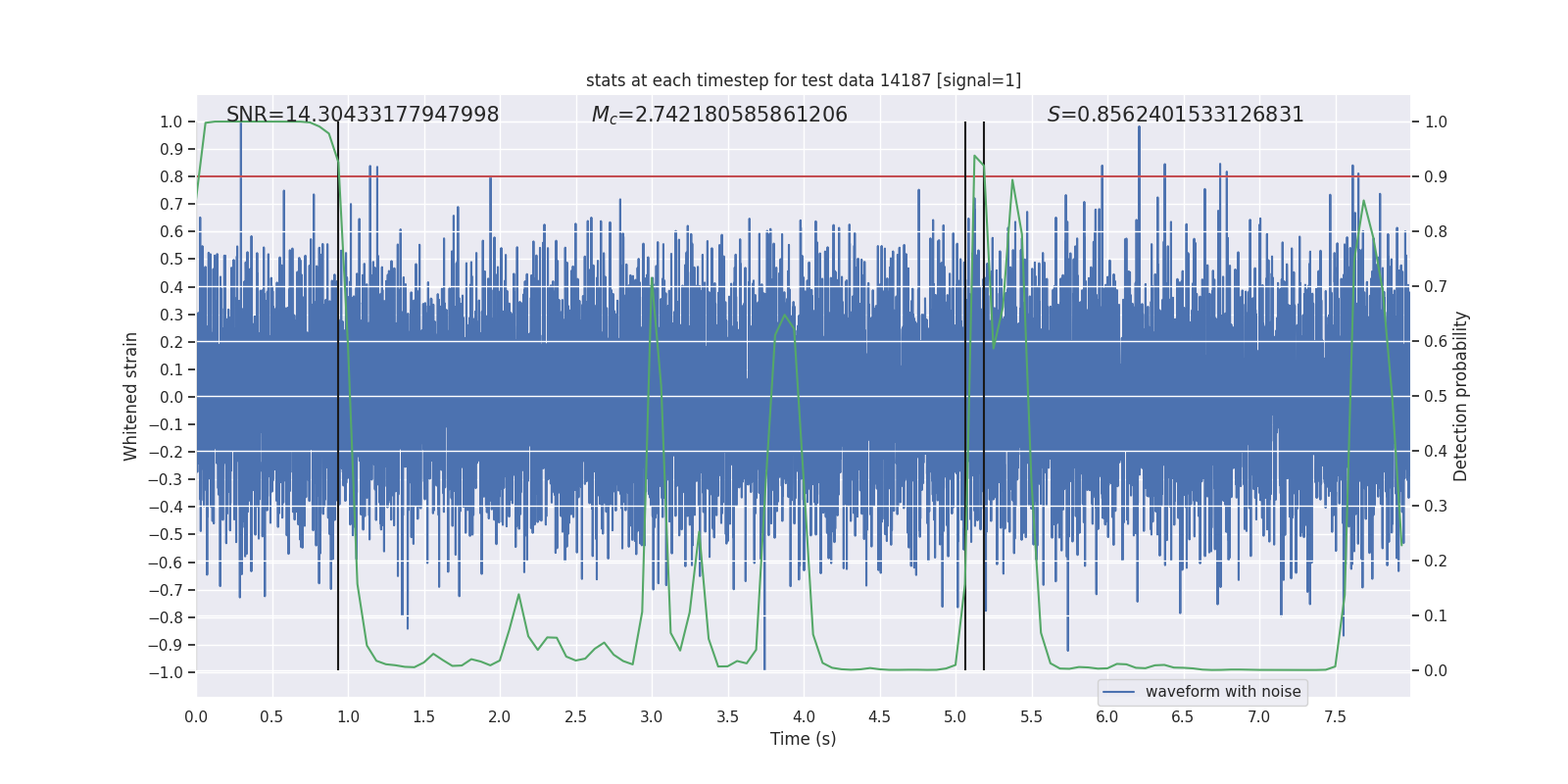The width and height of the screenshot is (1568, 784).
Task: Click the 0.4 tick on the Detection probability axis
Action: coord(1436,451)
